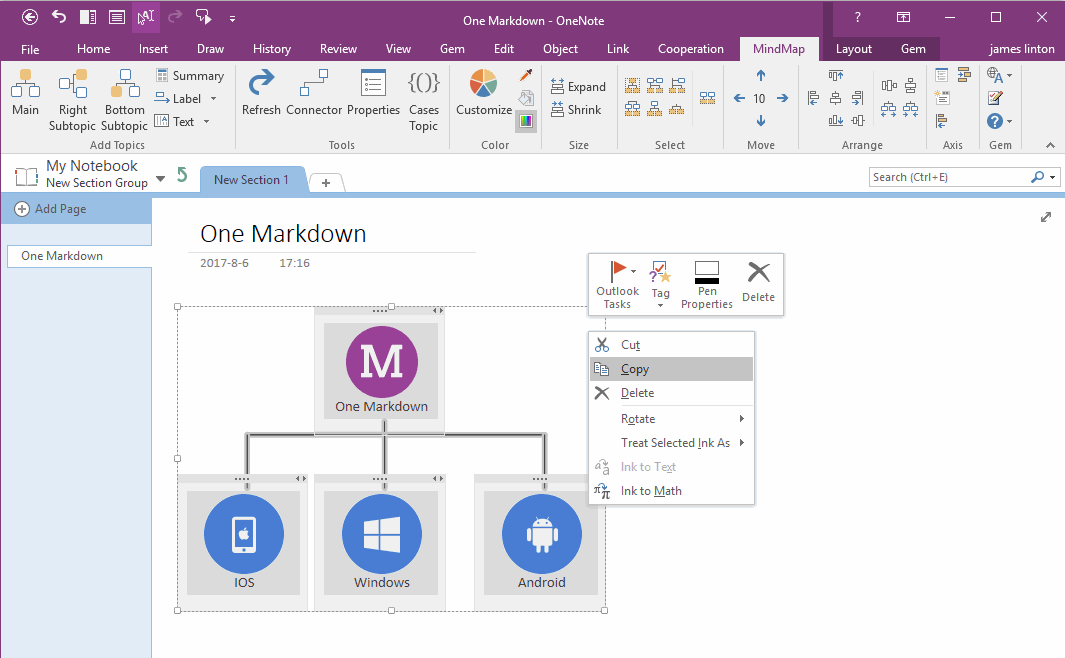Screen dimensions: 1065x658
Task: Create a new section with plus tab
Action: point(326,183)
